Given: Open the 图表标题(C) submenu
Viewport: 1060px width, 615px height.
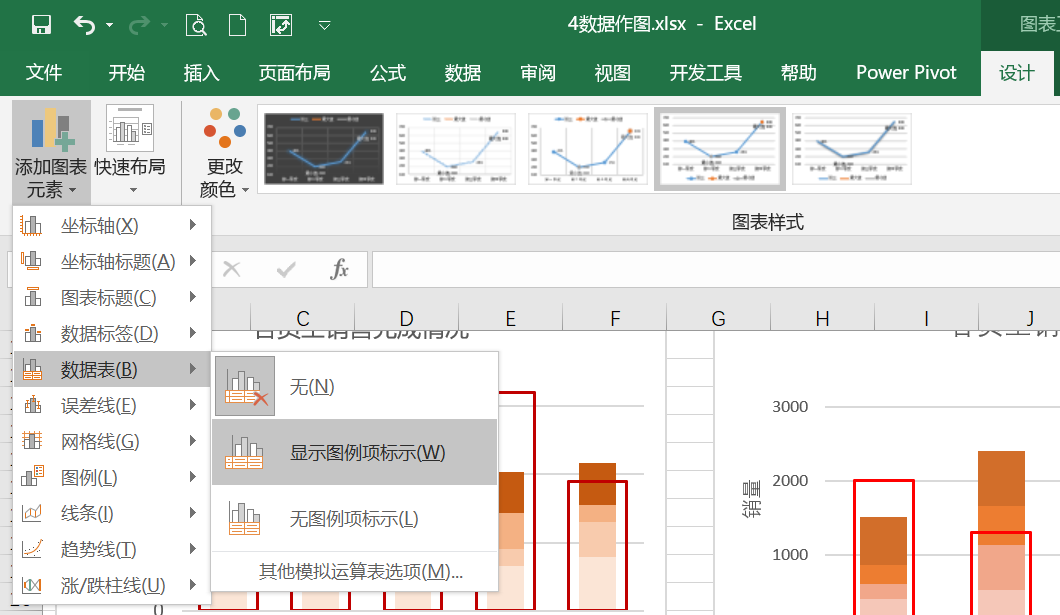Looking at the screenshot, I should click(x=112, y=297).
